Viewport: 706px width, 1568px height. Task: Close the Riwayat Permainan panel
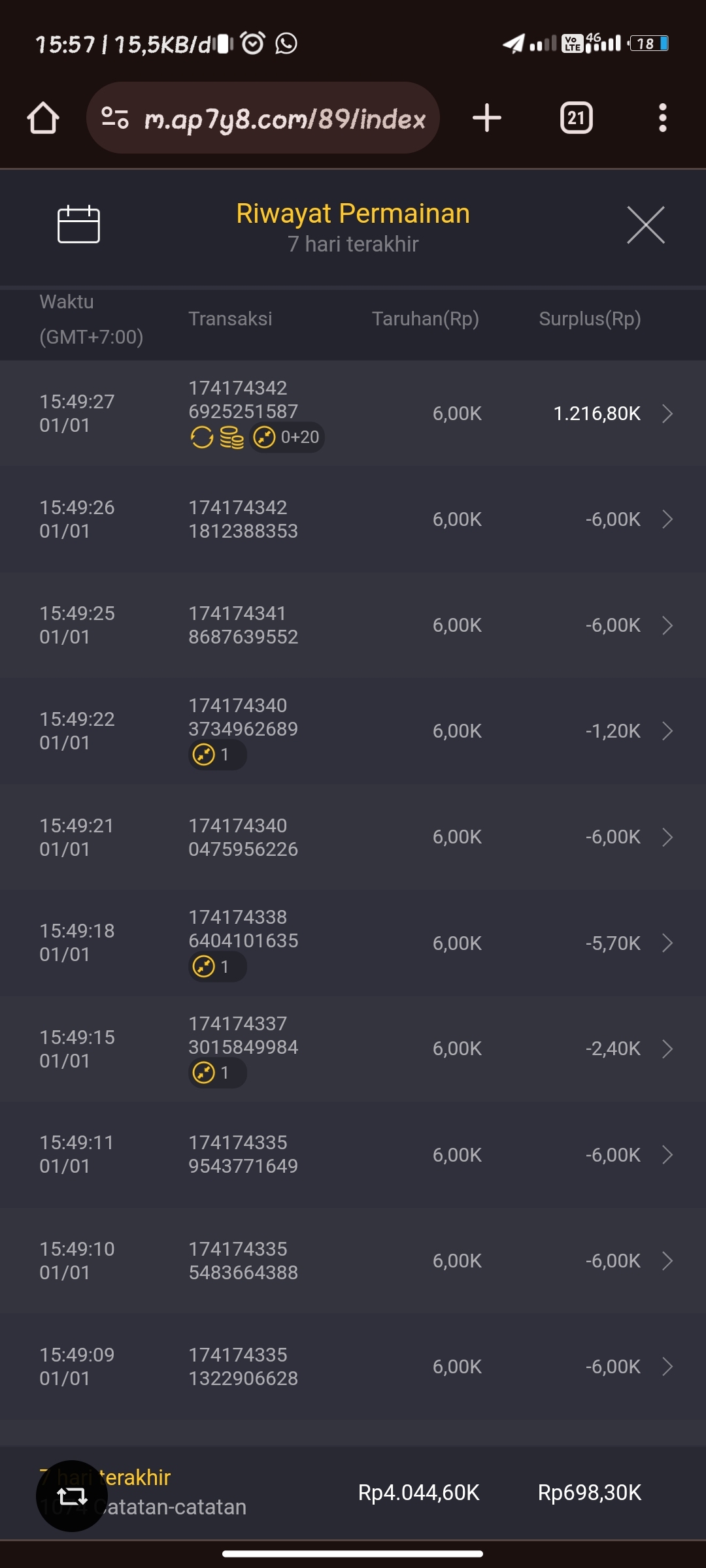(x=645, y=225)
